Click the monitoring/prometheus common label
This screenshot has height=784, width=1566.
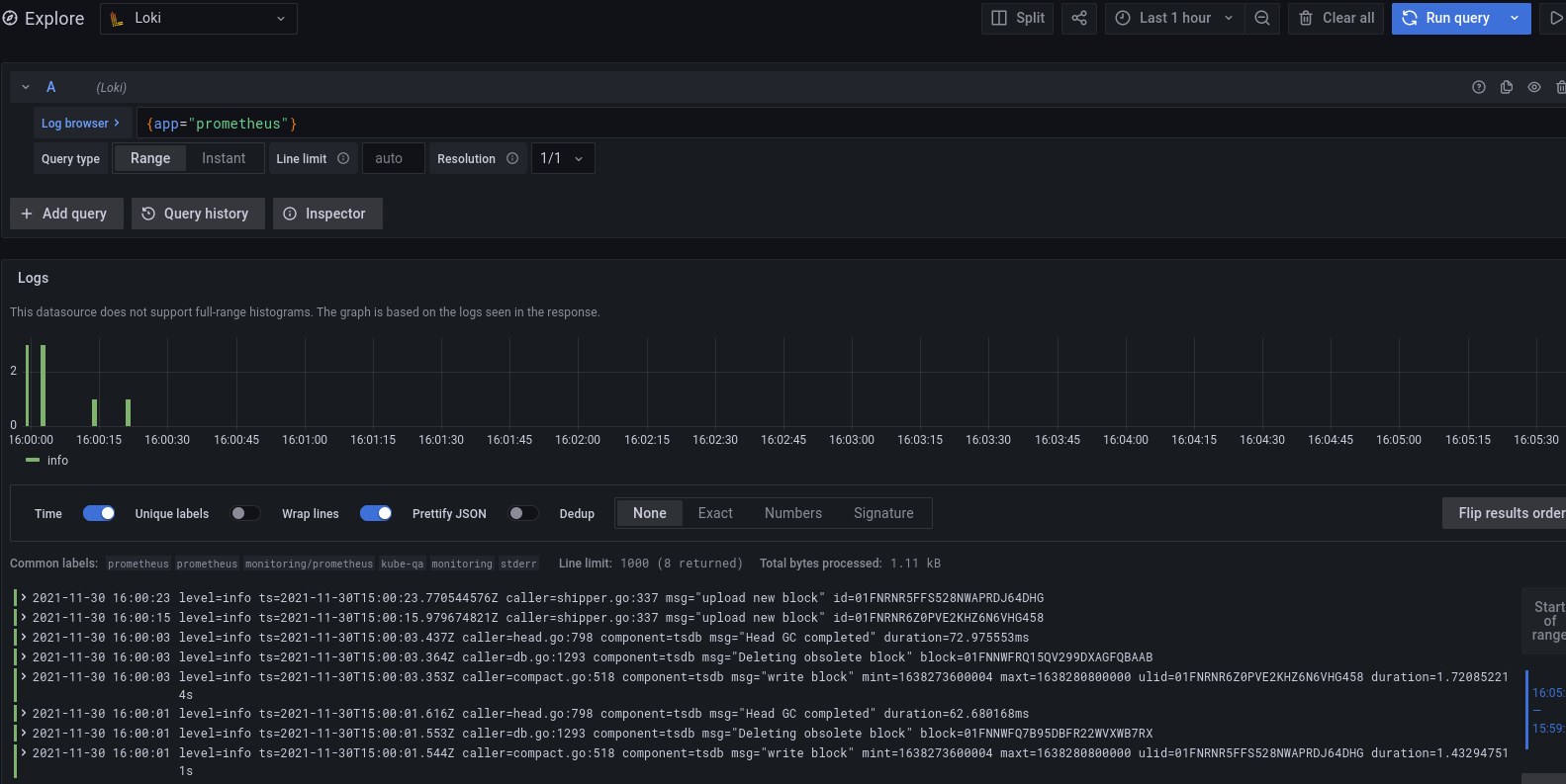(x=309, y=564)
